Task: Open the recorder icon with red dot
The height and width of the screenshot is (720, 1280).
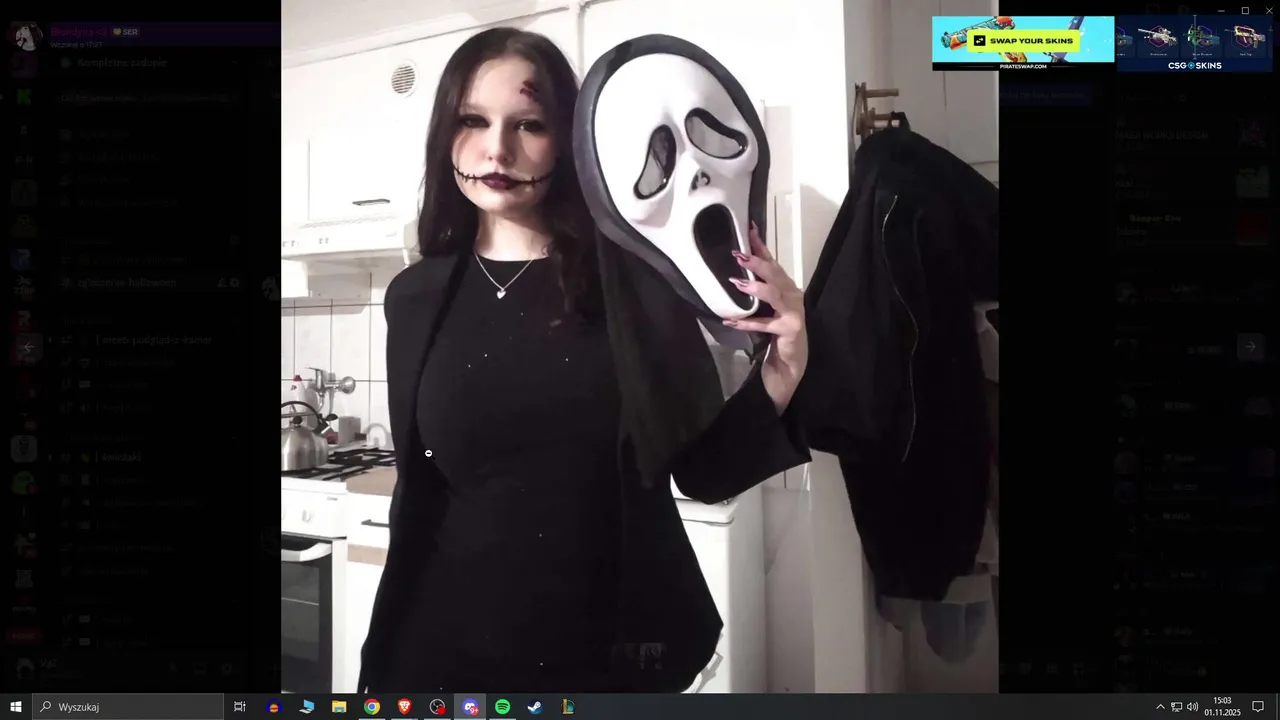Action: (437, 706)
